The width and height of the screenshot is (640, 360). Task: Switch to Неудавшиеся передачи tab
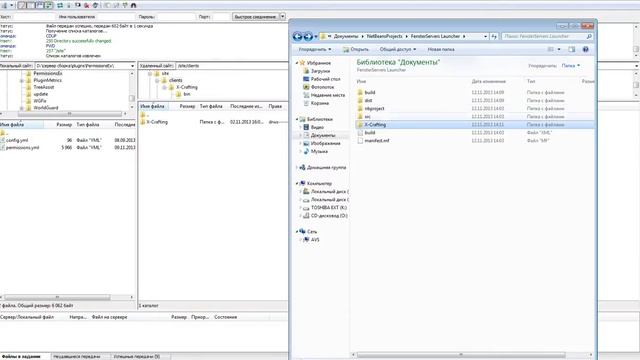[x=77, y=356]
